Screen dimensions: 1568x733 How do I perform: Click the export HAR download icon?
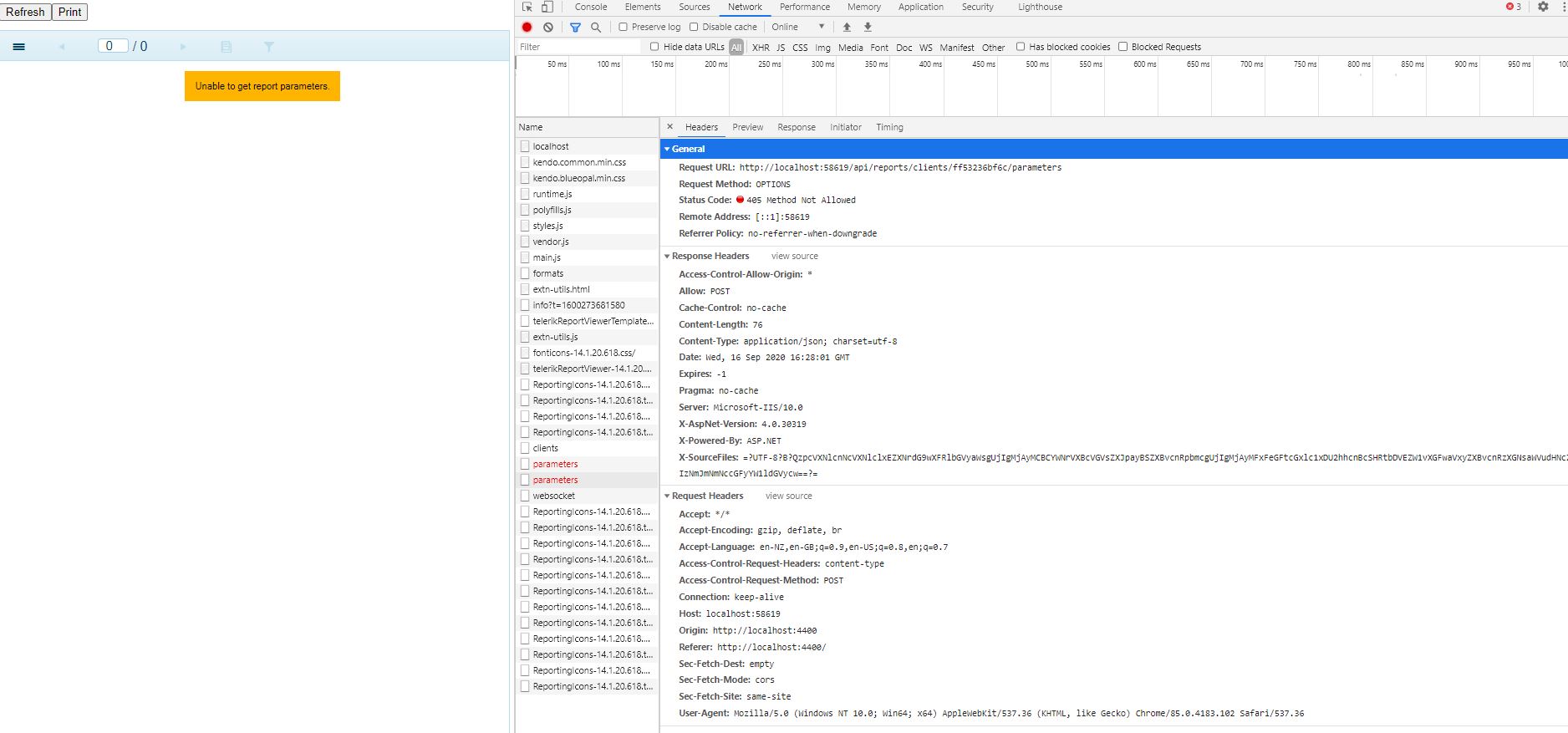[868, 27]
